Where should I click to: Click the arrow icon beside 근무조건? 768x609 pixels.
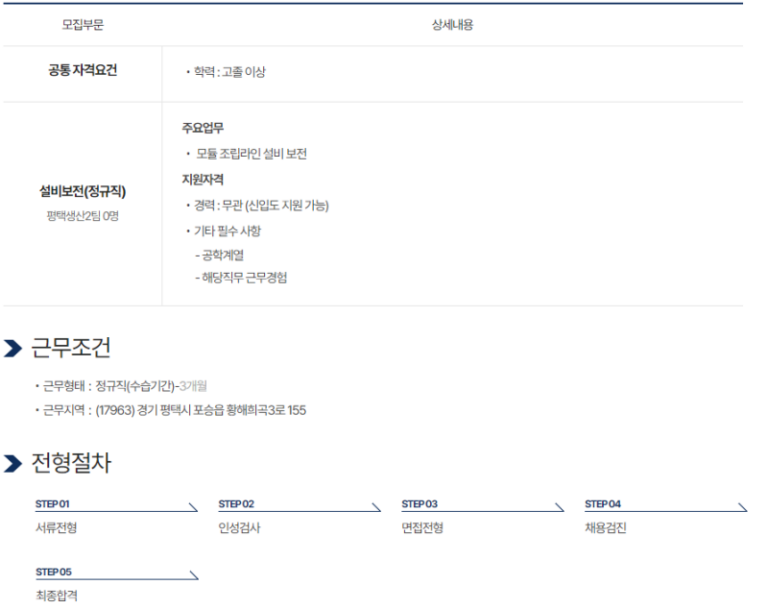14,348
